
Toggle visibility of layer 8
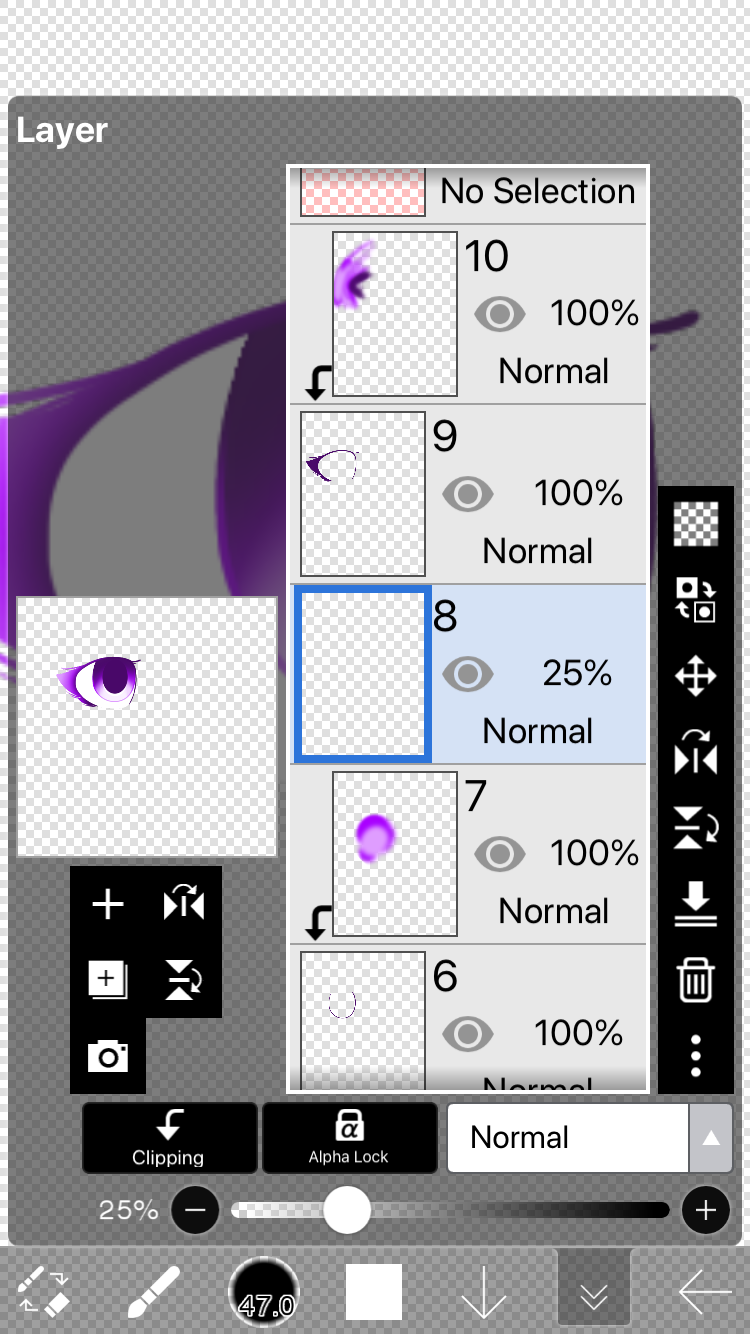click(x=468, y=674)
